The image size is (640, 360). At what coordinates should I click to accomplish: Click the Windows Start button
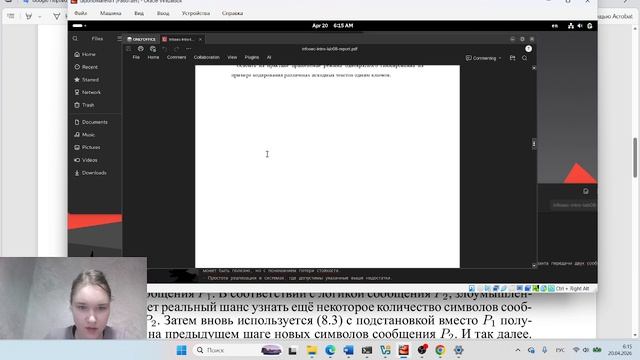(182, 350)
